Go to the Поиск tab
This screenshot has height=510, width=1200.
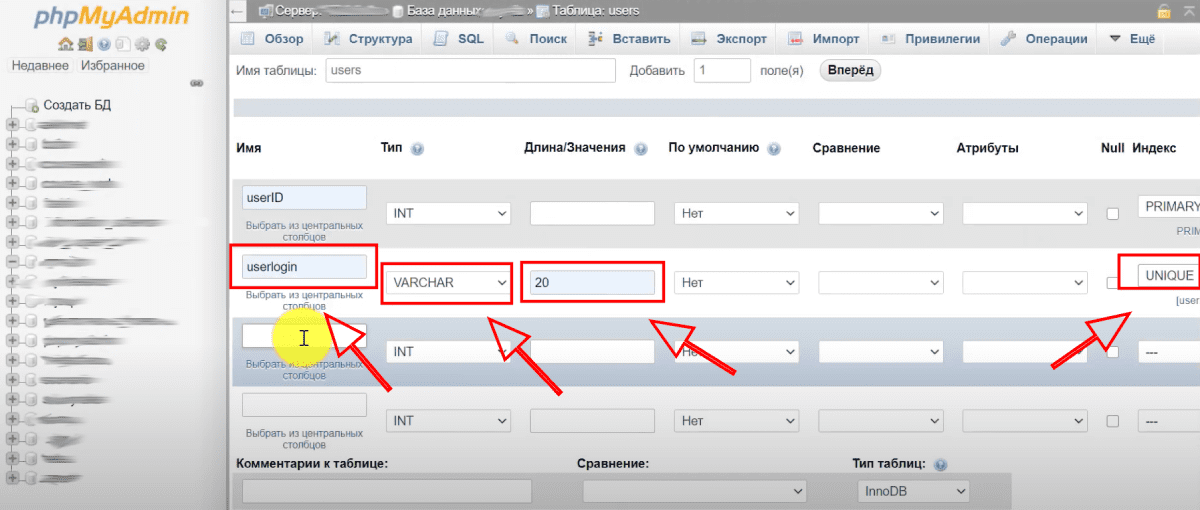coord(536,39)
